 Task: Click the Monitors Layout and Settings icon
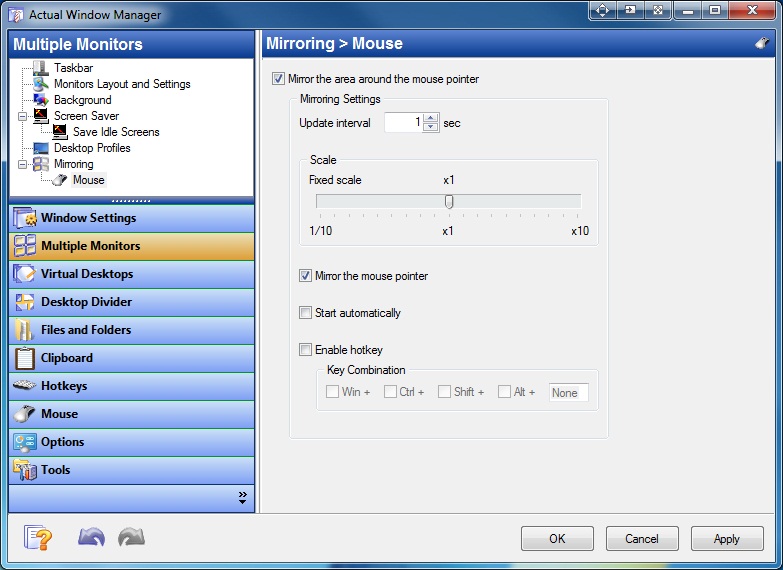[x=40, y=84]
